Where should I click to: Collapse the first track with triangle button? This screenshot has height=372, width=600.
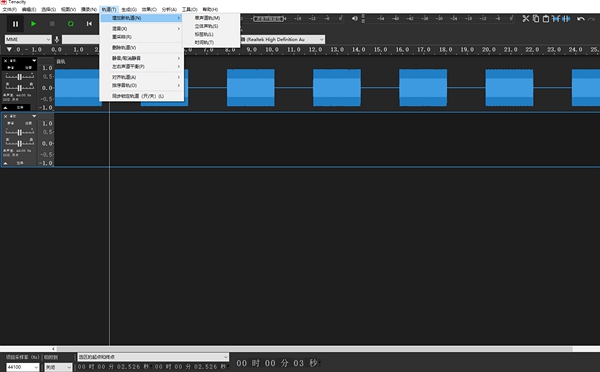[x=5, y=108]
